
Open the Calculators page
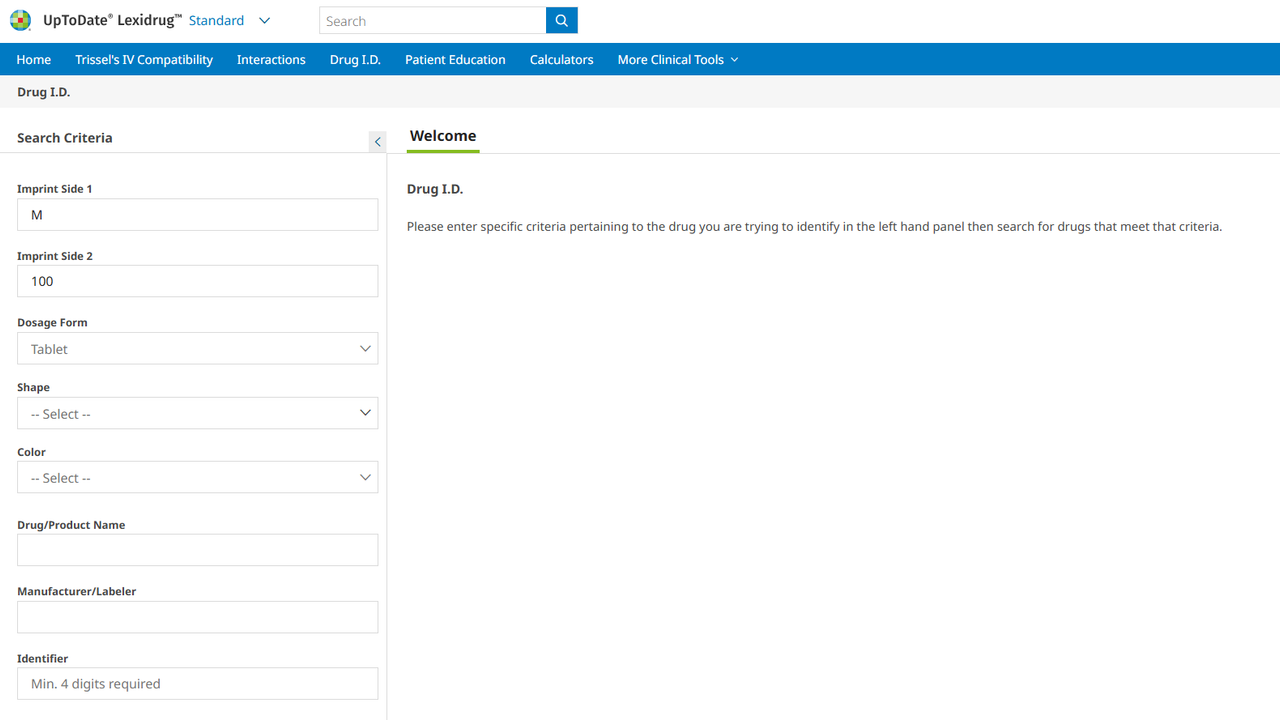point(561,60)
